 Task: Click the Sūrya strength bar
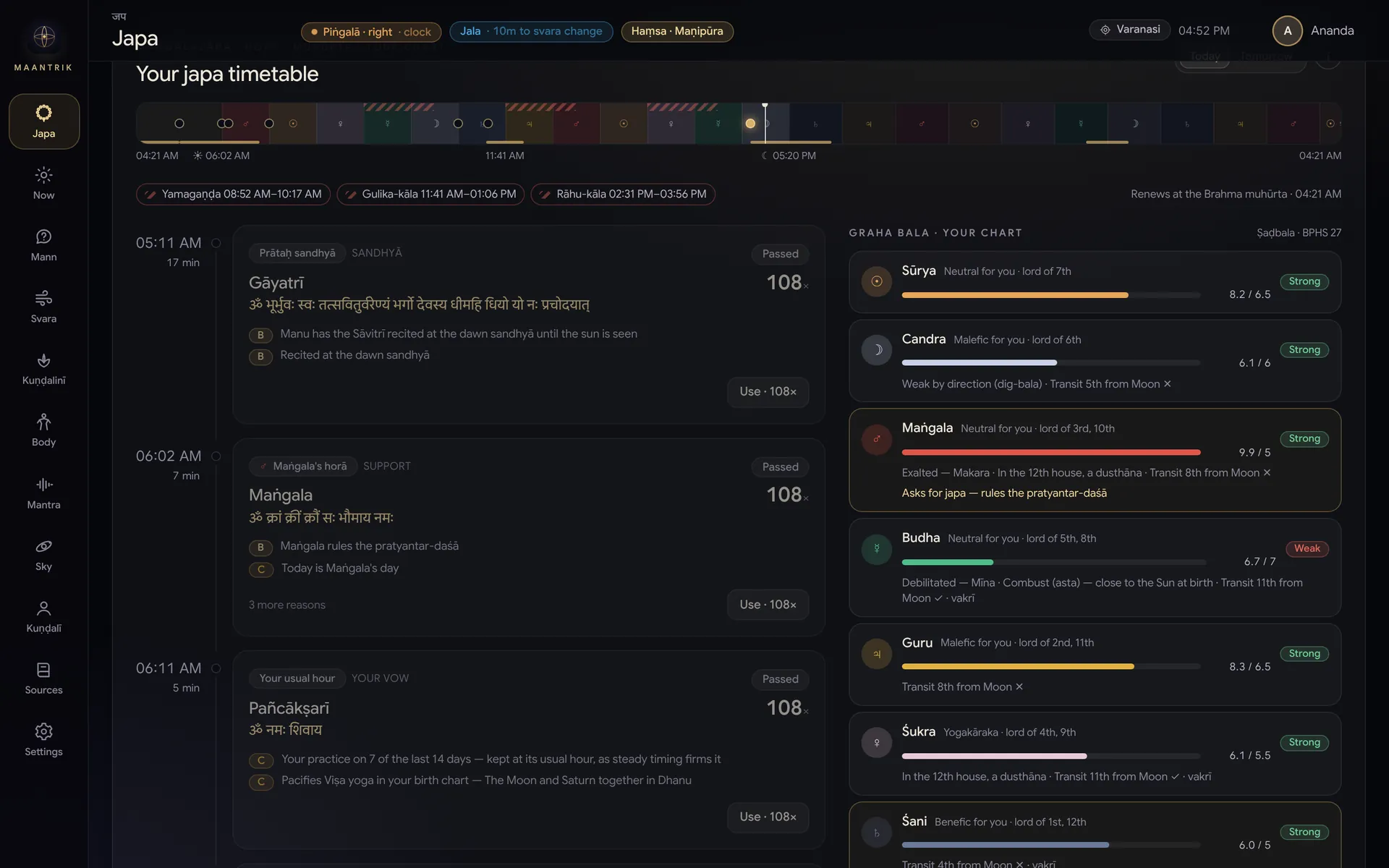tap(1050, 295)
